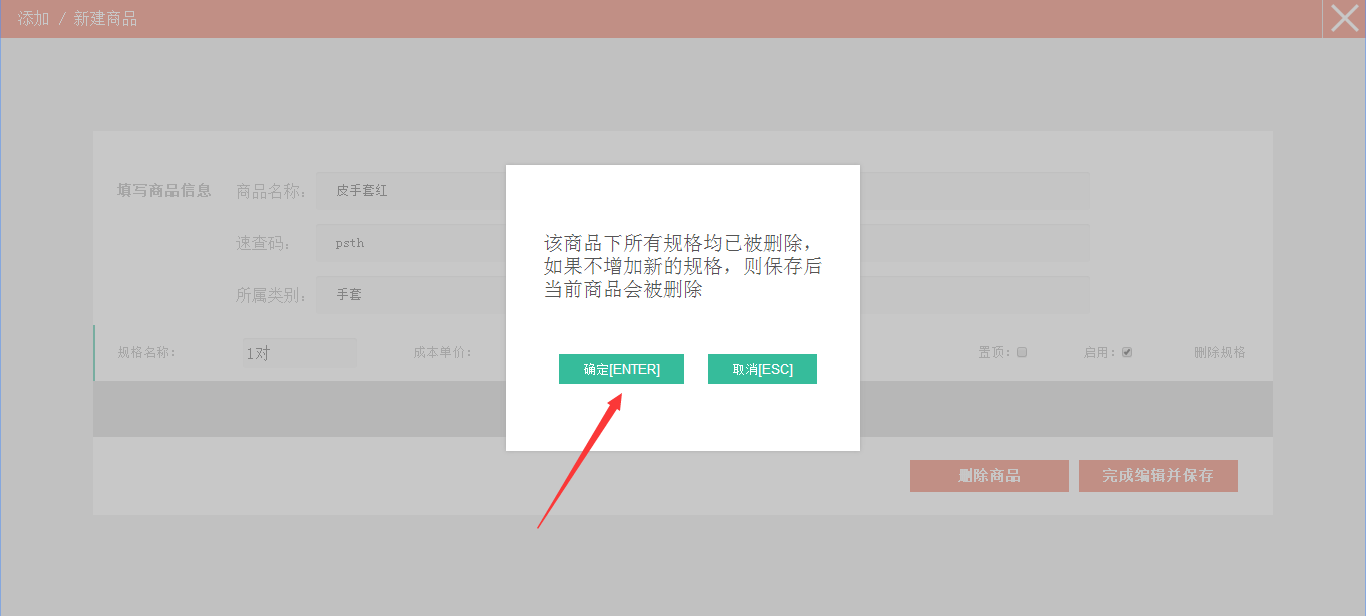
Task: Confirm the dialog with 确定[ENTER]
Action: (x=621, y=369)
